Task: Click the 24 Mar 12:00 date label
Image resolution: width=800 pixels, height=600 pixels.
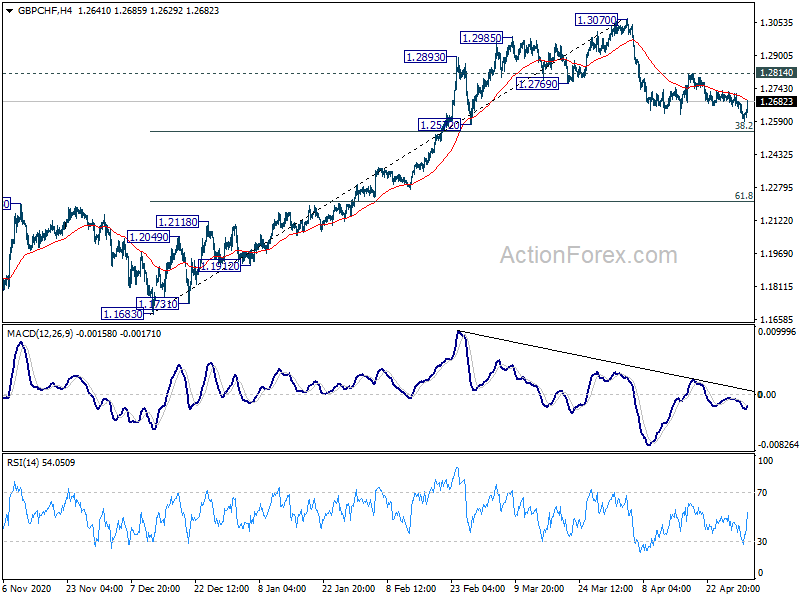Action: pos(605,588)
